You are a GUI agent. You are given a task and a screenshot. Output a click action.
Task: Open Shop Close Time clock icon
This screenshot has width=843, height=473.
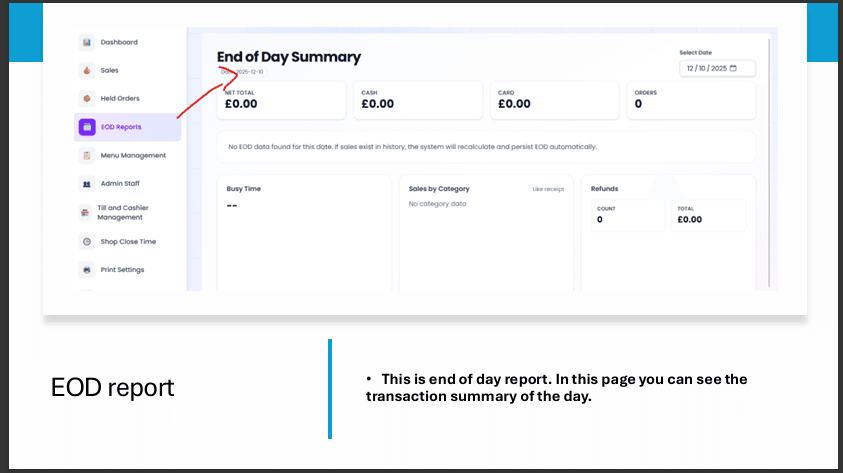[x=87, y=242]
